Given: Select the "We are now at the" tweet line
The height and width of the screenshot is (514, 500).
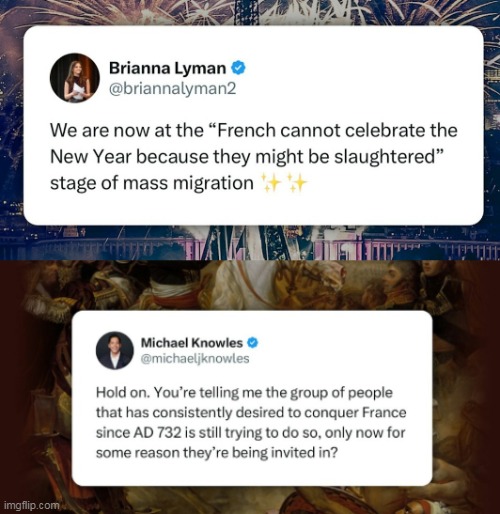Looking at the screenshot, I should pyautogui.click(x=254, y=130).
